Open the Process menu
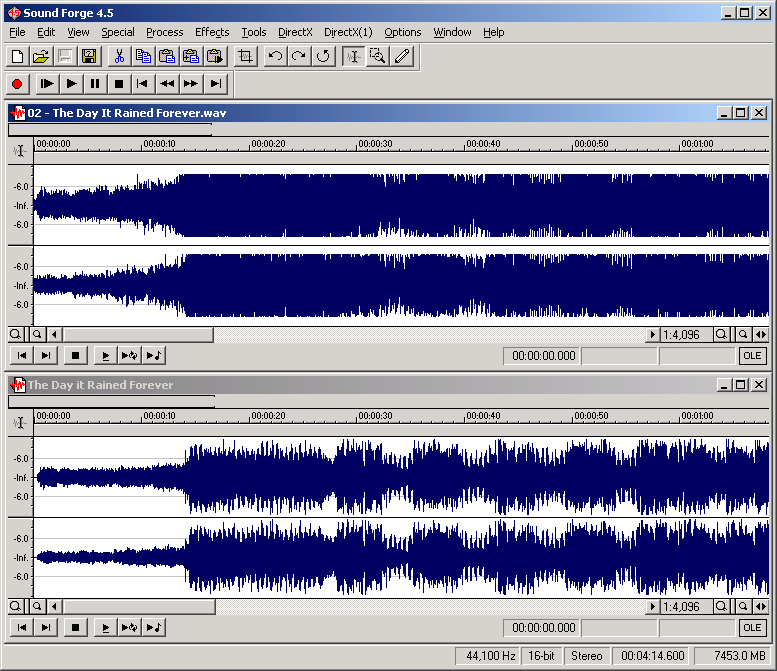 click(x=165, y=32)
